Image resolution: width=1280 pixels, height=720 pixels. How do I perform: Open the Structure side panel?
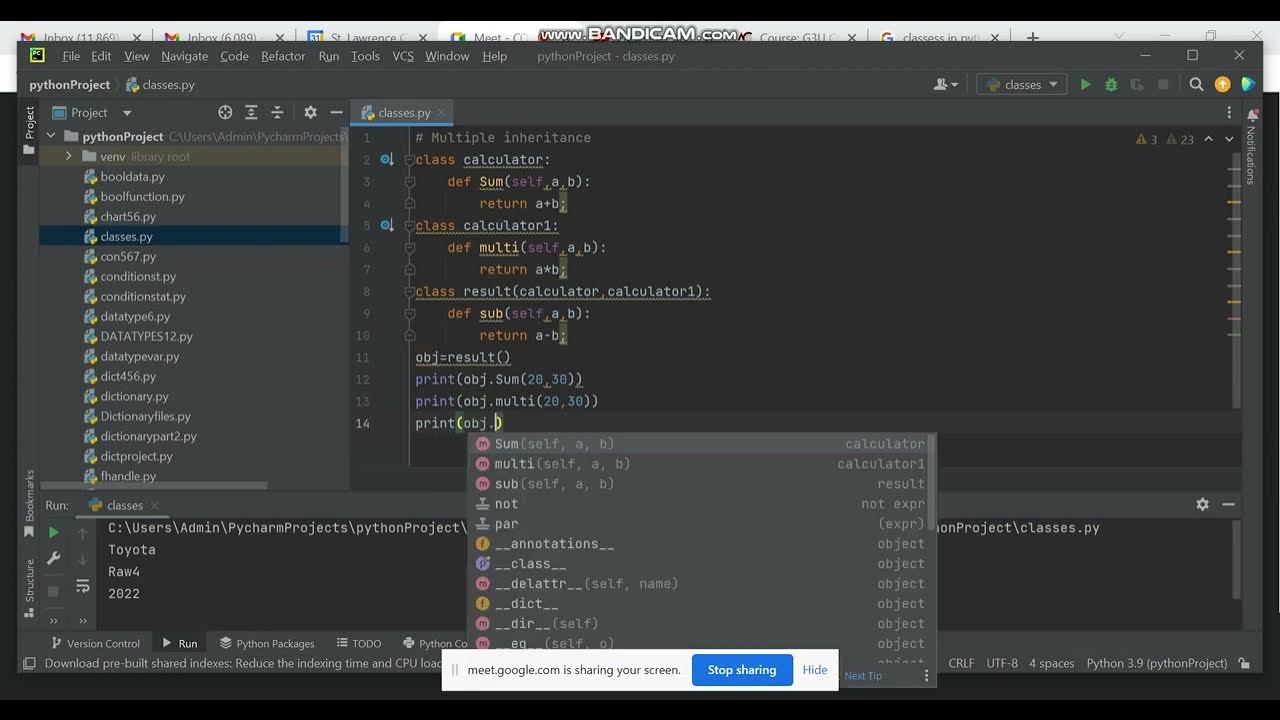(29, 588)
